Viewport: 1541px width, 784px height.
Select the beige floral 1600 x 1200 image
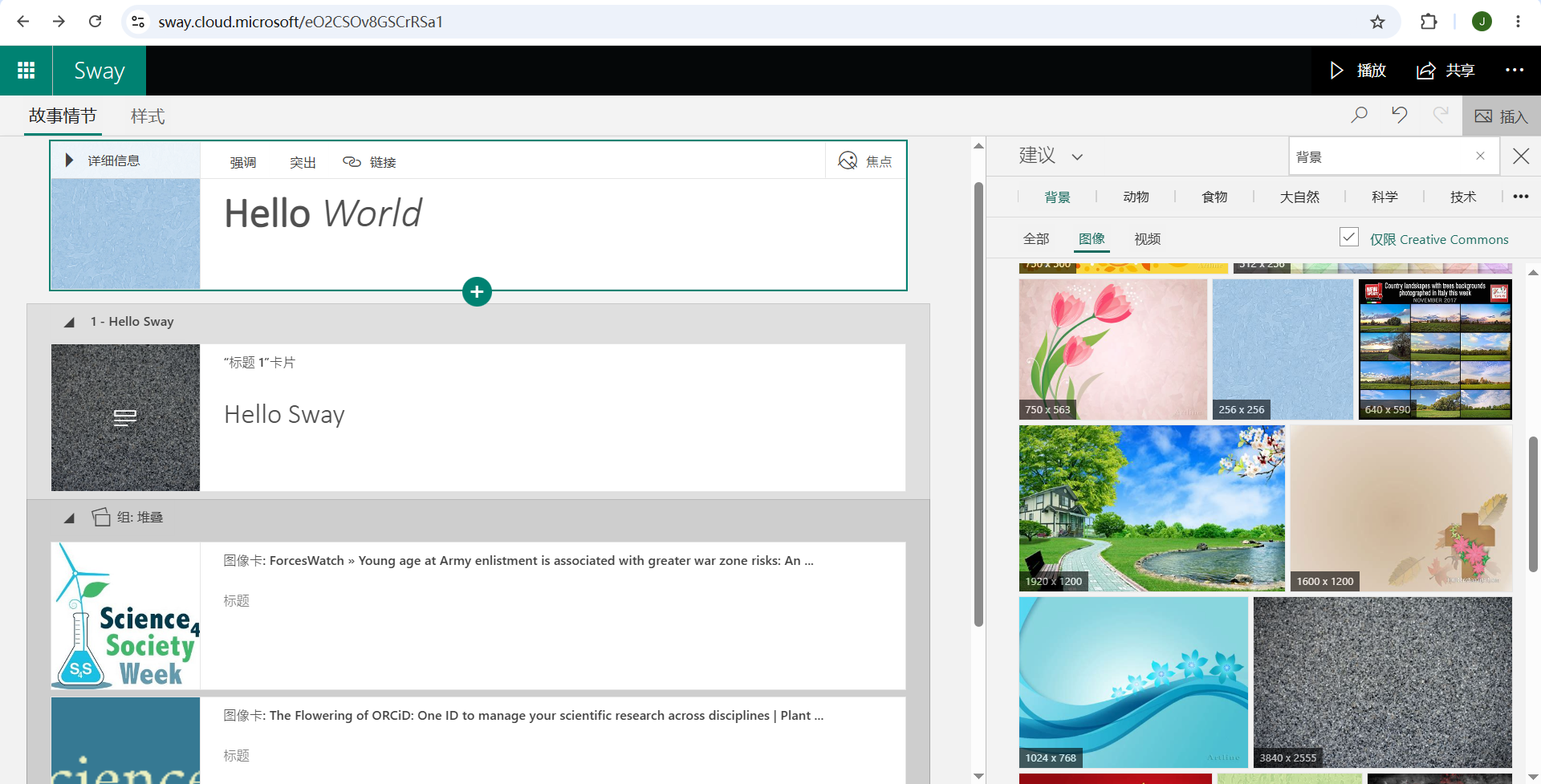pyautogui.click(x=1401, y=508)
